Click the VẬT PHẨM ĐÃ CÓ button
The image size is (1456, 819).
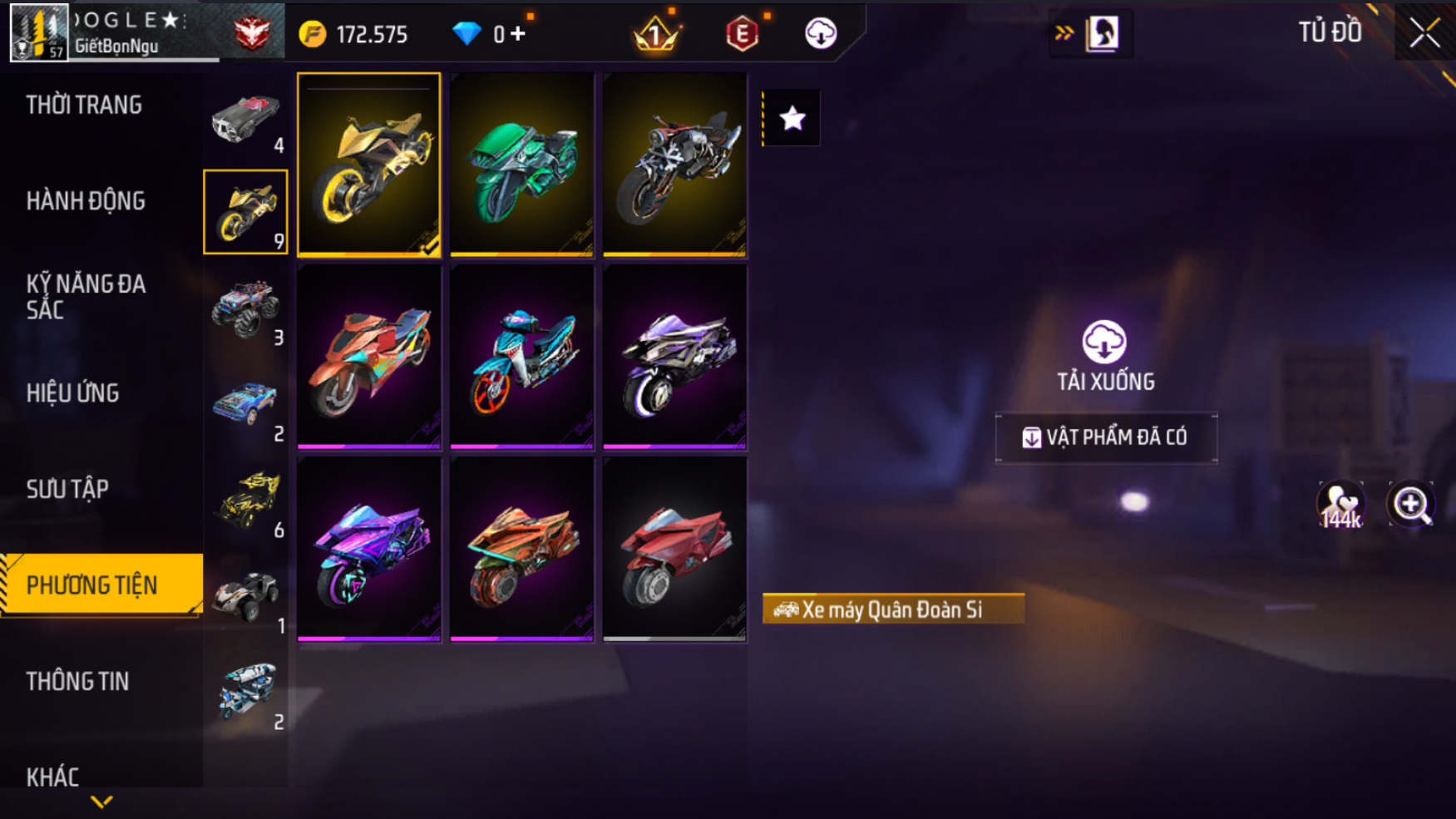click(x=1106, y=437)
